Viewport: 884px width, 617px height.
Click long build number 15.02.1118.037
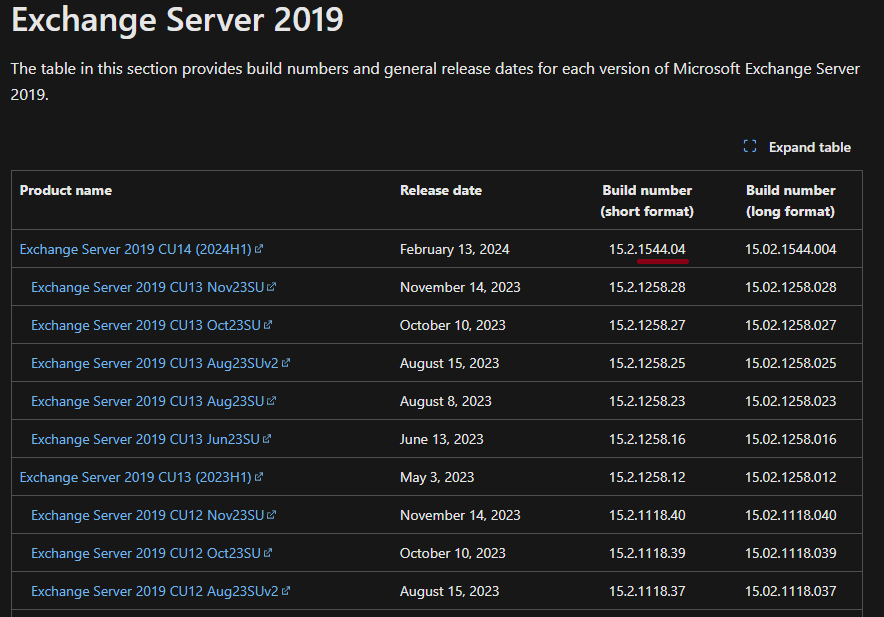(x=790, y=591)
